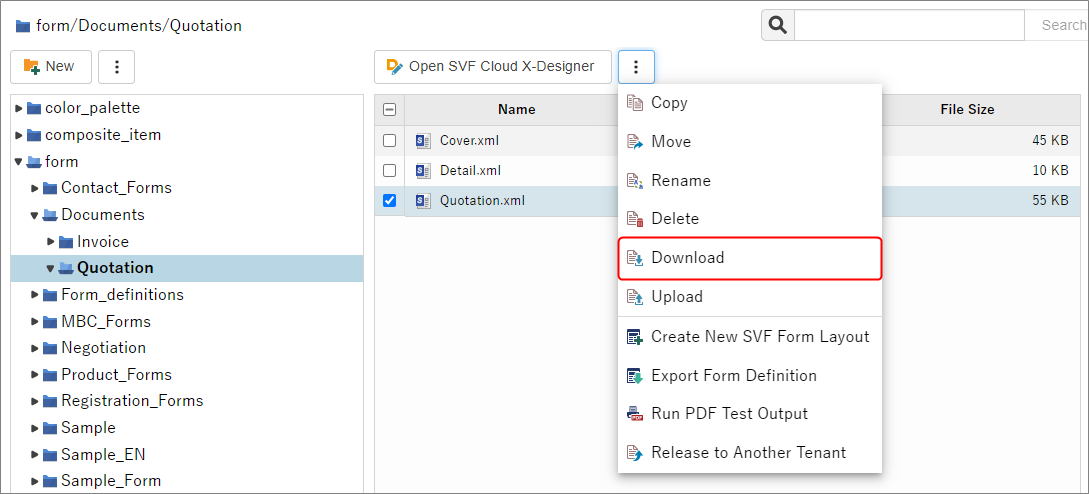The width and height of the screenshot is (1089, 494).
Task: Select Download from the context menu
Action: 687,258
